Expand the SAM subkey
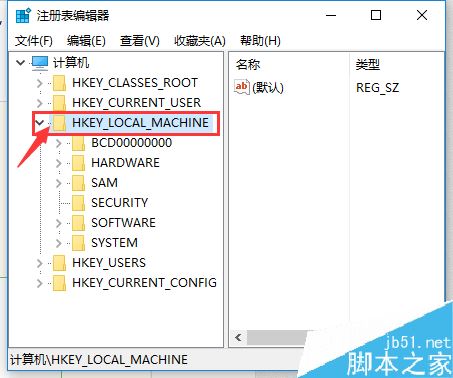453x378 pixels. coord(59,183)
